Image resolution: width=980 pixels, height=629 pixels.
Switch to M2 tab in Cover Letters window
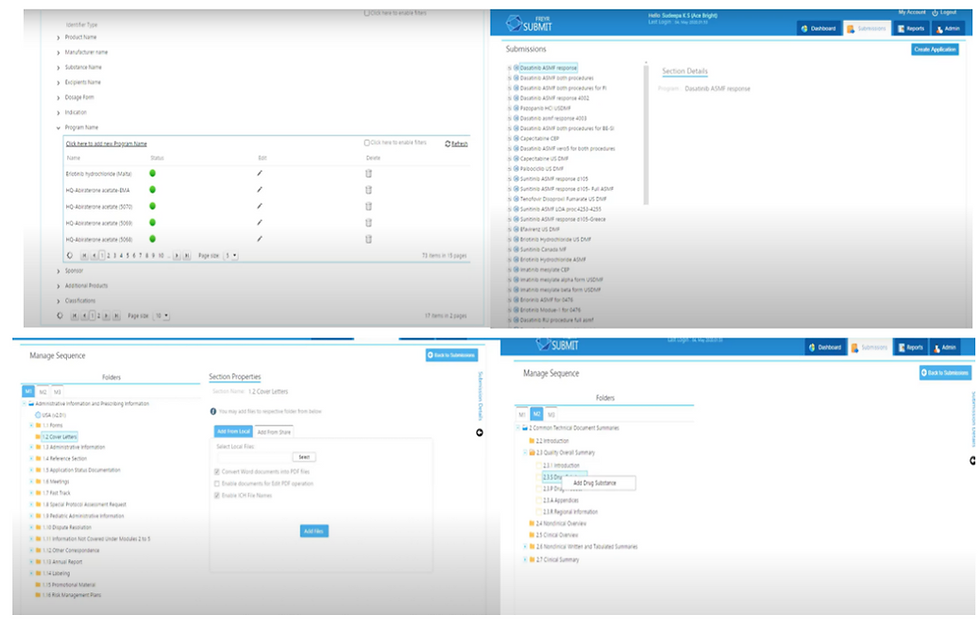pos(42,392)
